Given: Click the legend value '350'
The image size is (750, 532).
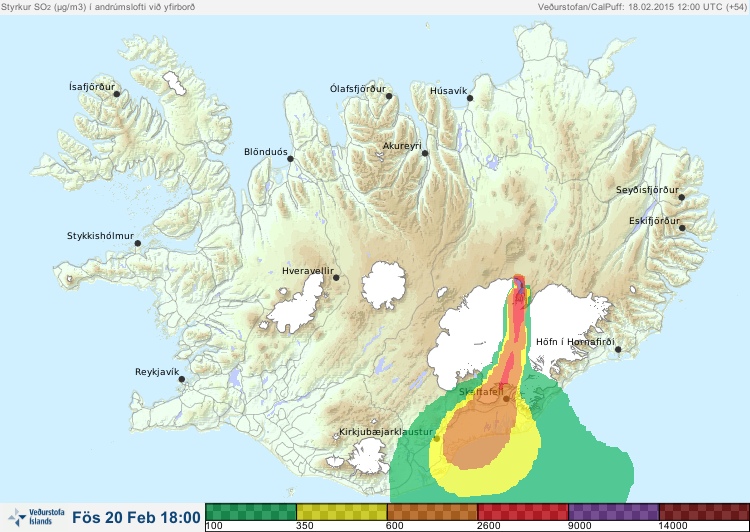Looking at the screenshot, I should [305, 526].
